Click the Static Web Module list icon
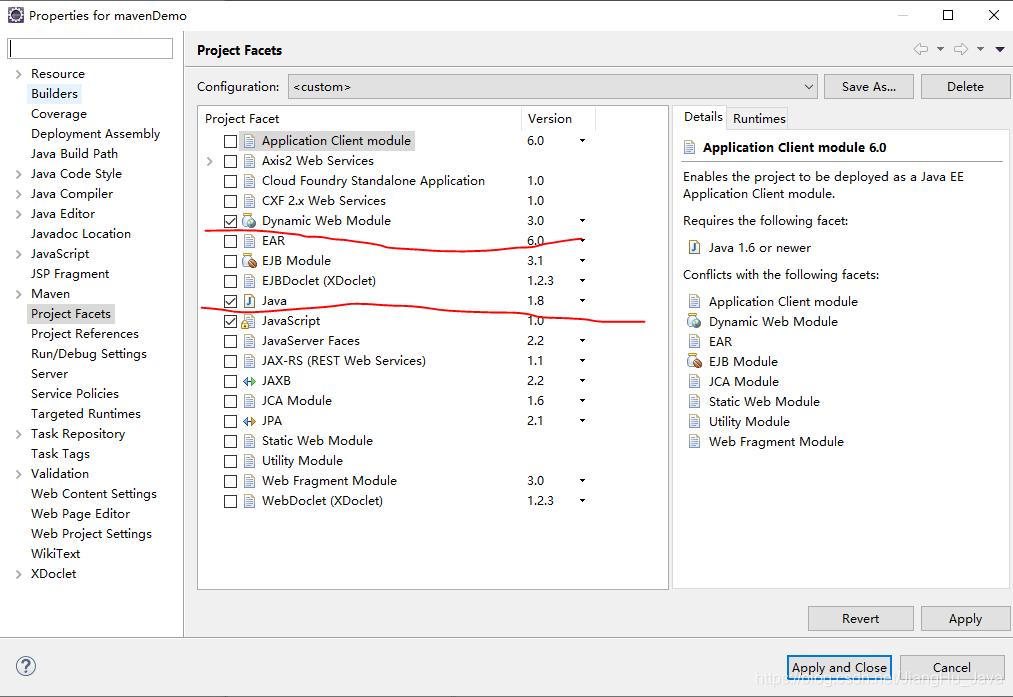The height and width of the screenshot is (697, 1013). pyautogui.click(x=249, y=441)
